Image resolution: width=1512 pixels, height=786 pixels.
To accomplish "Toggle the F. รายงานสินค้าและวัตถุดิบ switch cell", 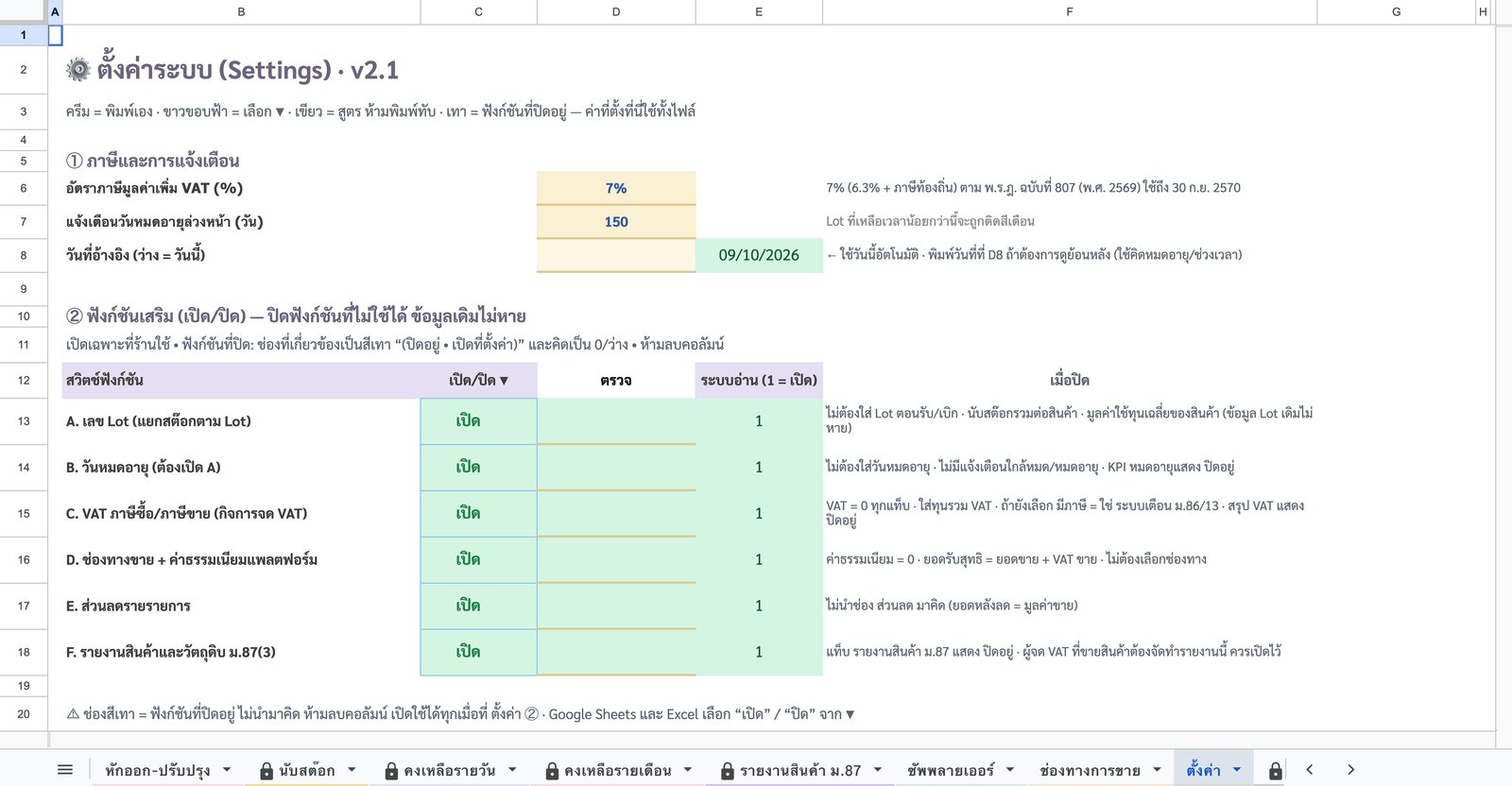I will click(x=478, y=653).
